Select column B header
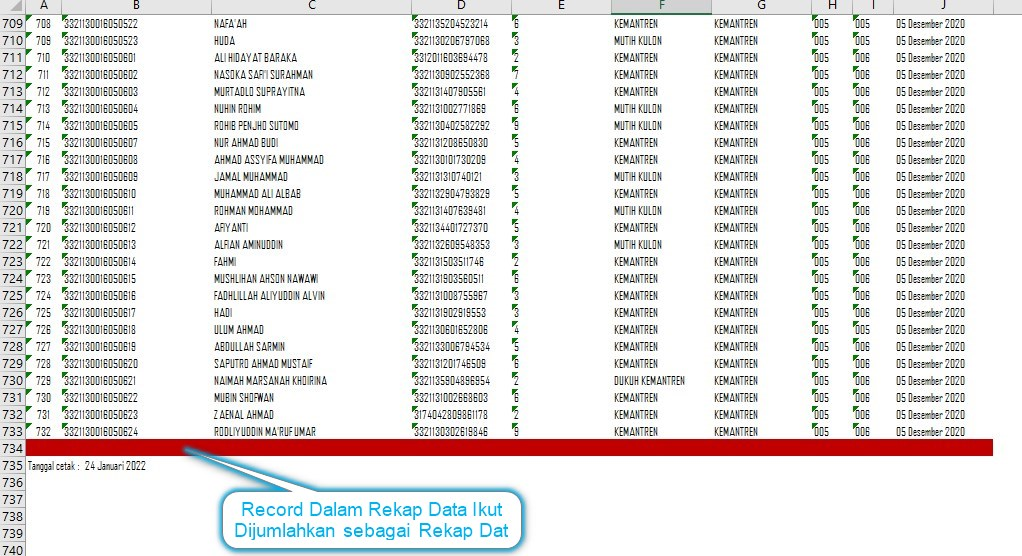Viewport: 1022px width, 556px height. click(136, 7)
